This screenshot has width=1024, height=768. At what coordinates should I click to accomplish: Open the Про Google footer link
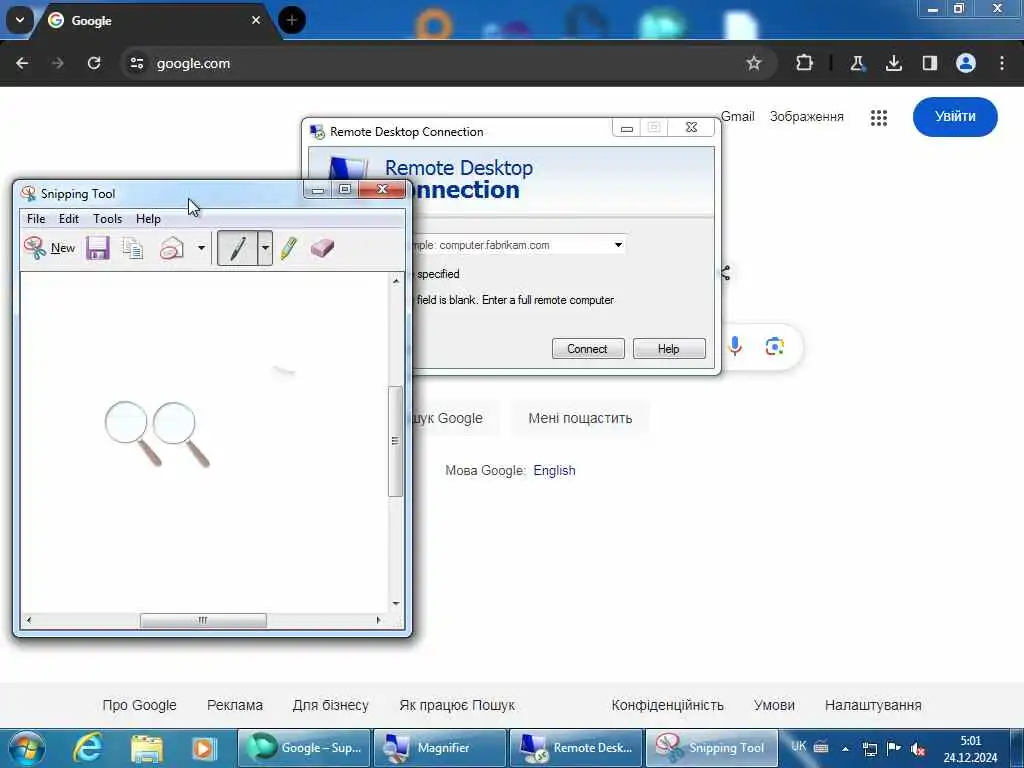click(x=139, y=705)
